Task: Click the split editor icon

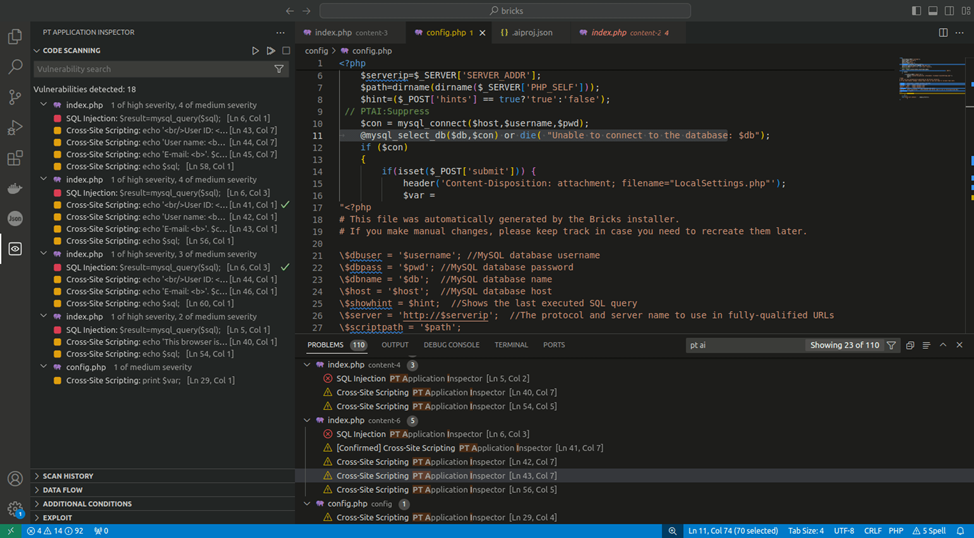Action: 943,33
